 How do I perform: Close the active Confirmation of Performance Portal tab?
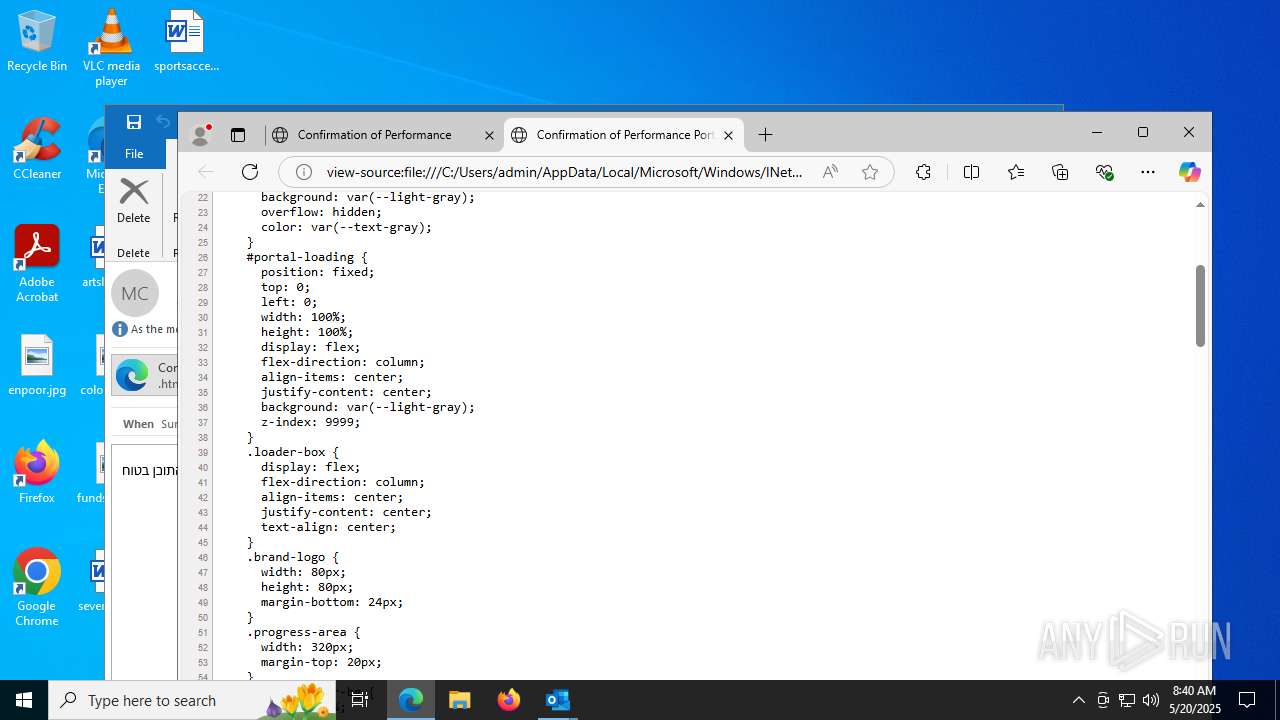pyautogui.click(x=728, y=135)
